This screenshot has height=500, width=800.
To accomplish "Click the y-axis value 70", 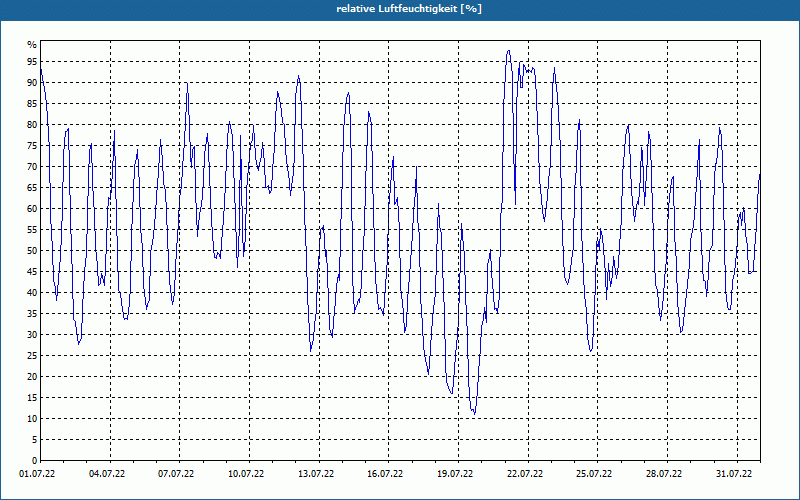I will [x=32, y=167].
